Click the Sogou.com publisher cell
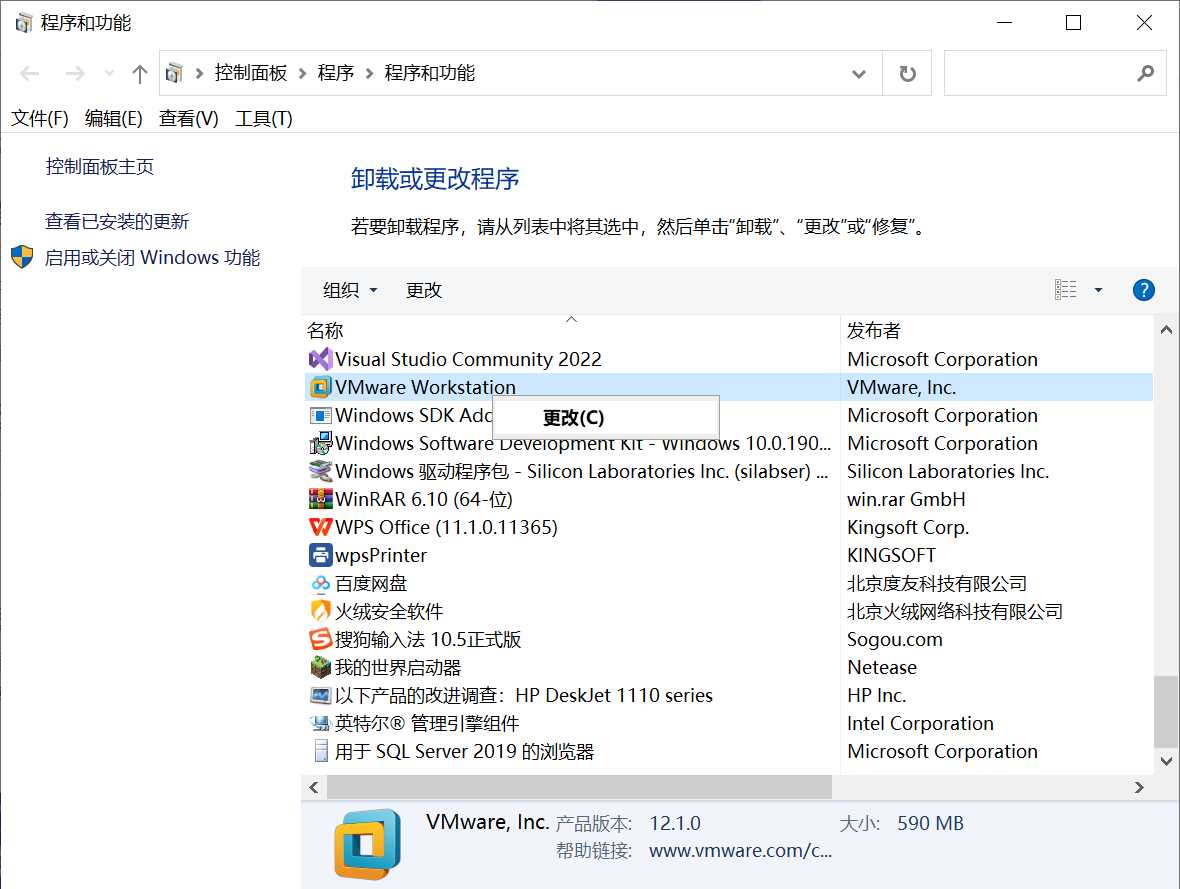This screenshot has width=1180, height=889. tap(895, 639)
